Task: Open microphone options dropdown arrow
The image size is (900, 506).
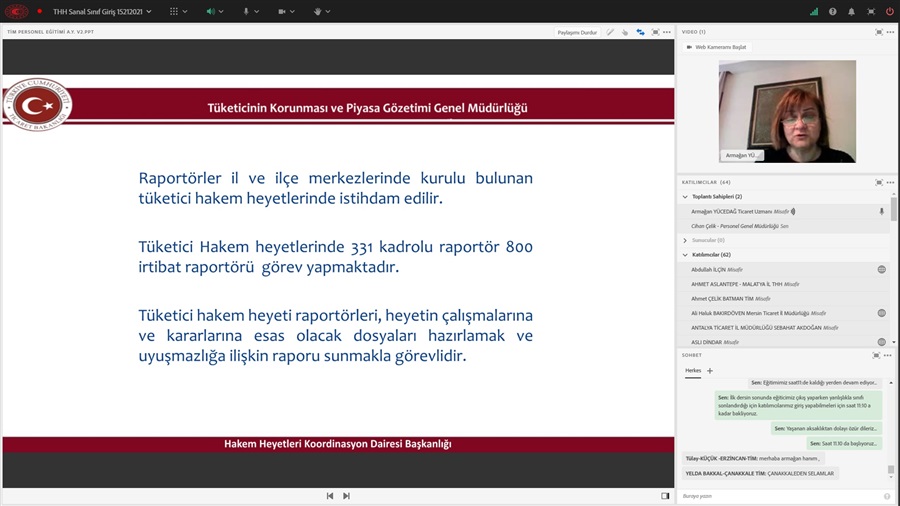Action: [x=257, y=11]
